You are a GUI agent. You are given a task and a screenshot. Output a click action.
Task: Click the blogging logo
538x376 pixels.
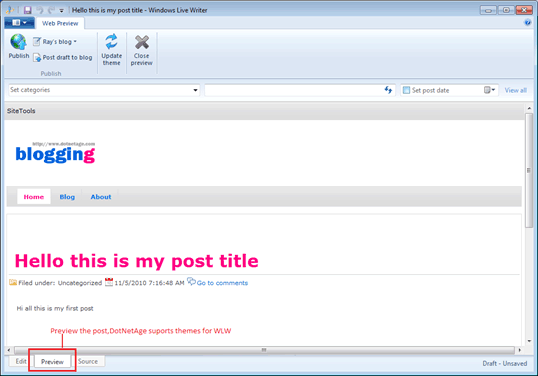click(55, 153)
